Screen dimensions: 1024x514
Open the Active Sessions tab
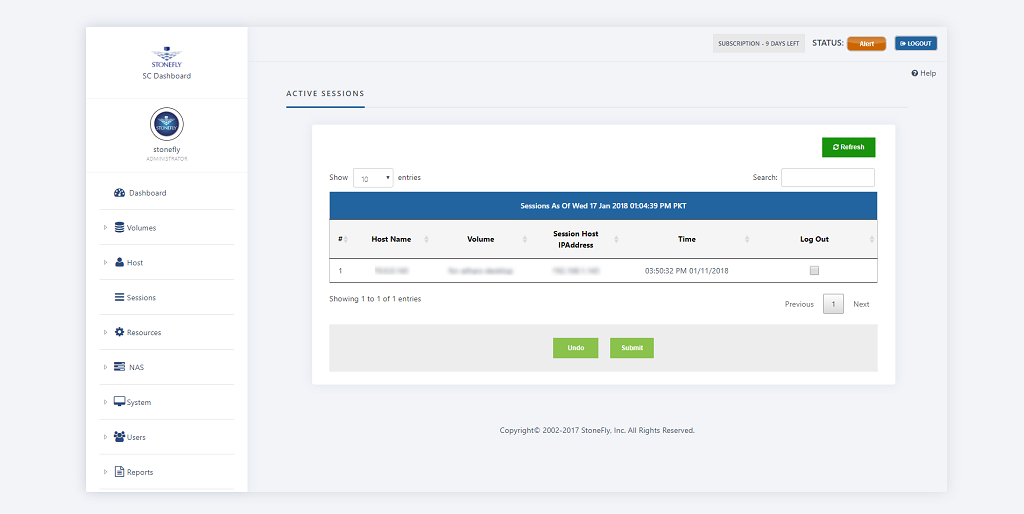point(325,94)
